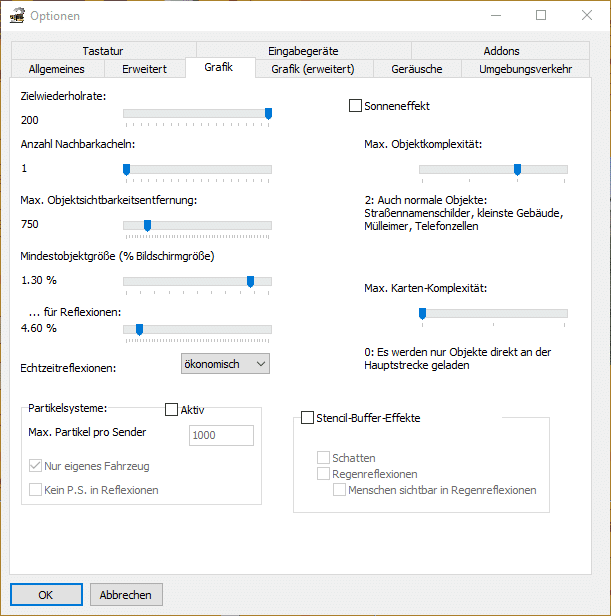Click the Optionen window title icon

pos(16,16)
